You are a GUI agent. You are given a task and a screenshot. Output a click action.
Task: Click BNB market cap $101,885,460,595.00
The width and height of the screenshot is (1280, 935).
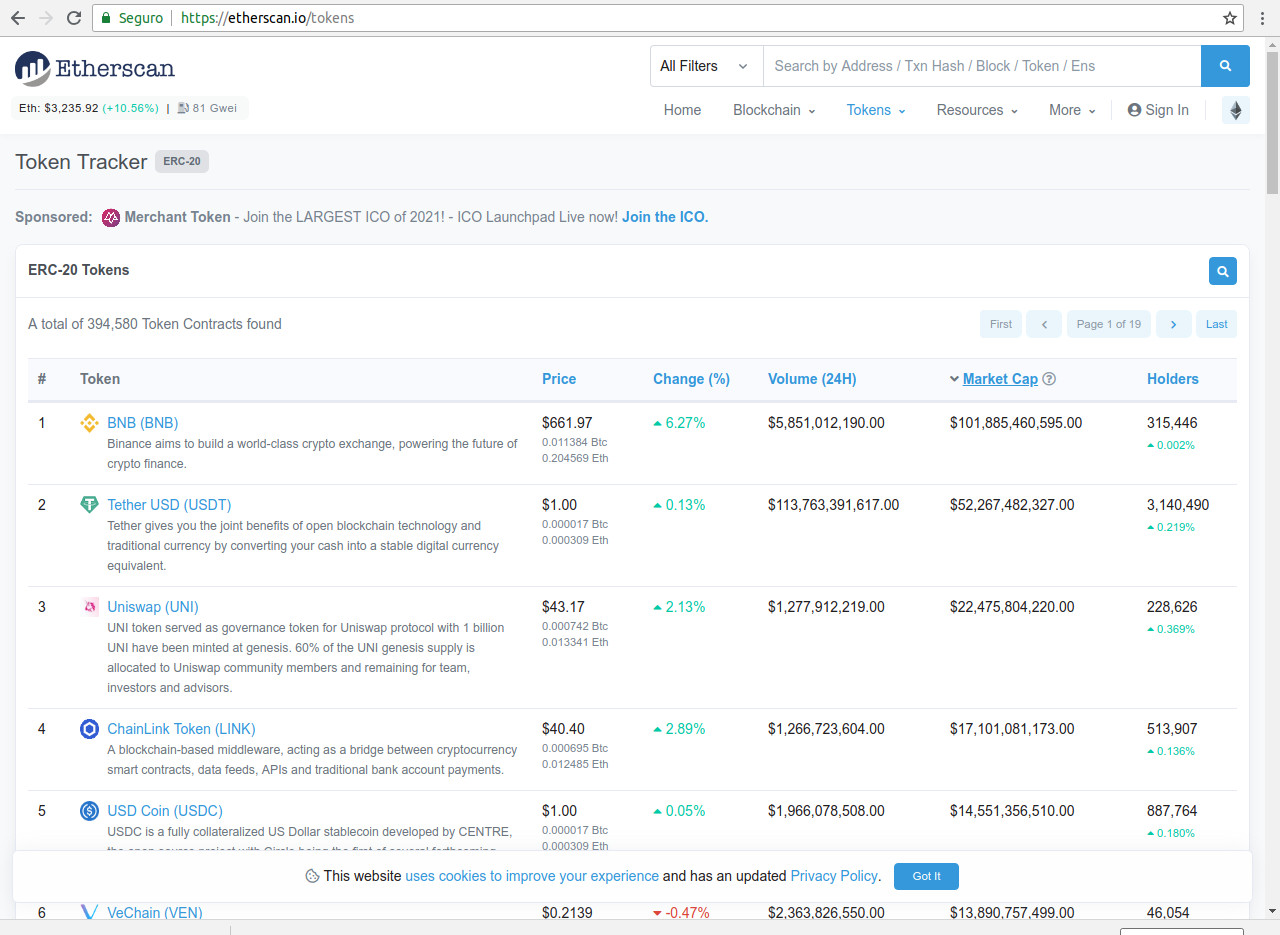1016,423
